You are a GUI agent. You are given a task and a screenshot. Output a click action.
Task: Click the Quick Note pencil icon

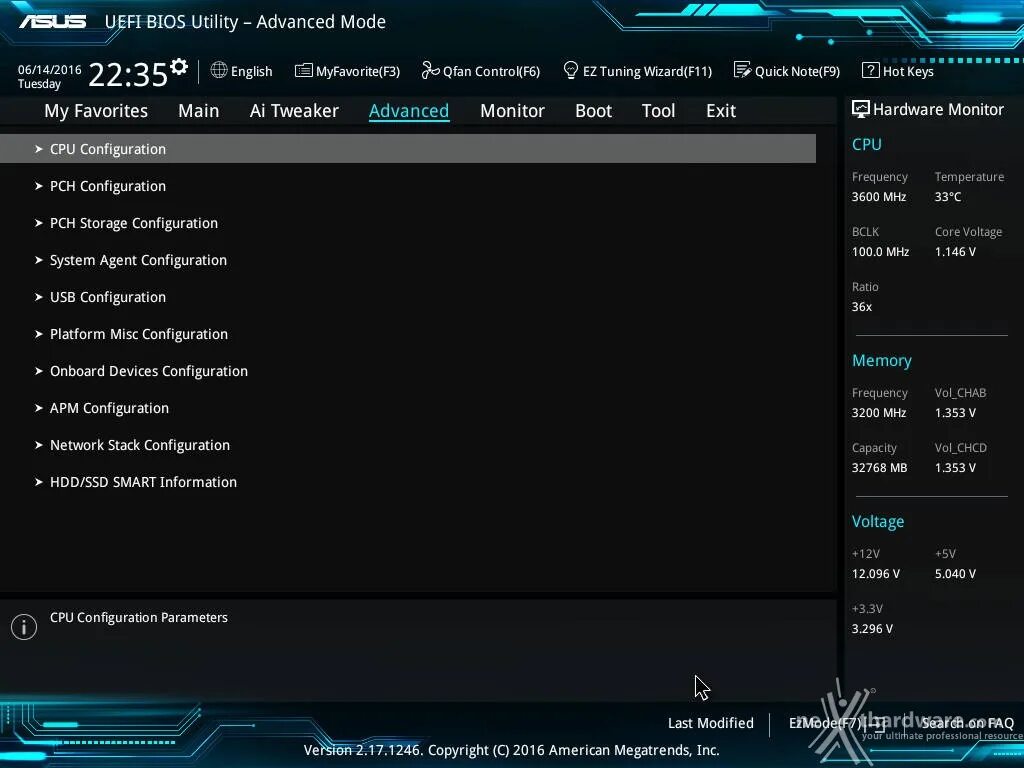click(x=742, y=70)
